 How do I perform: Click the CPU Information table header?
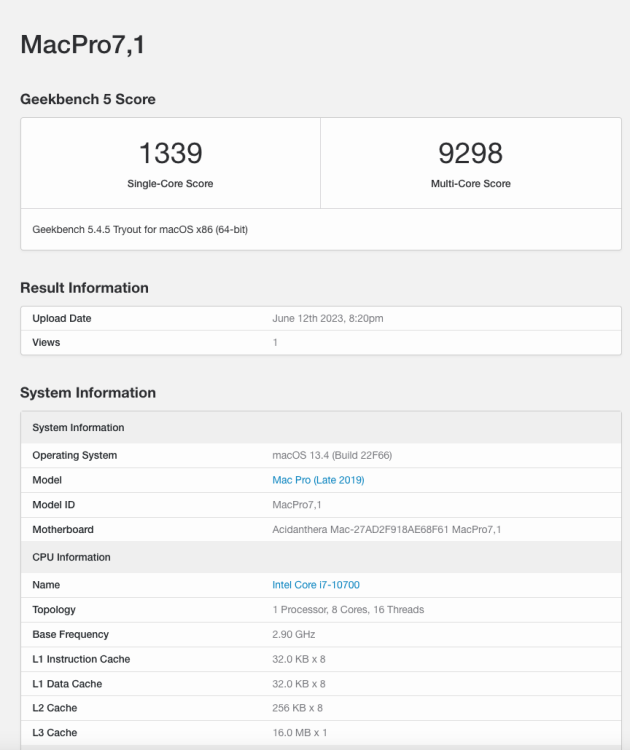pos(321,557)
